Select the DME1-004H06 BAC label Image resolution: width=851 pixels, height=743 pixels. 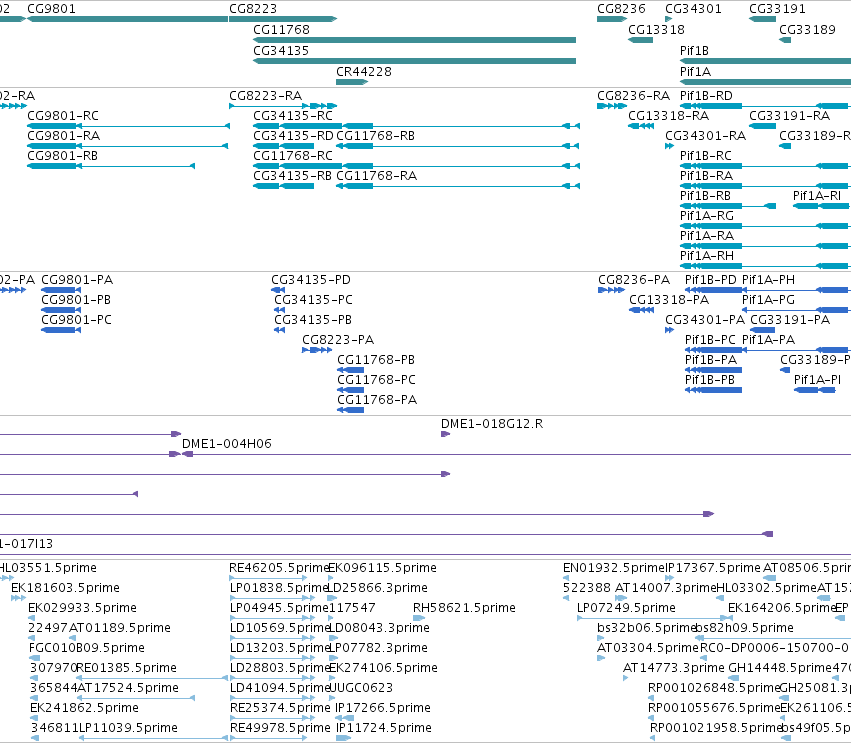pos(227,444)
